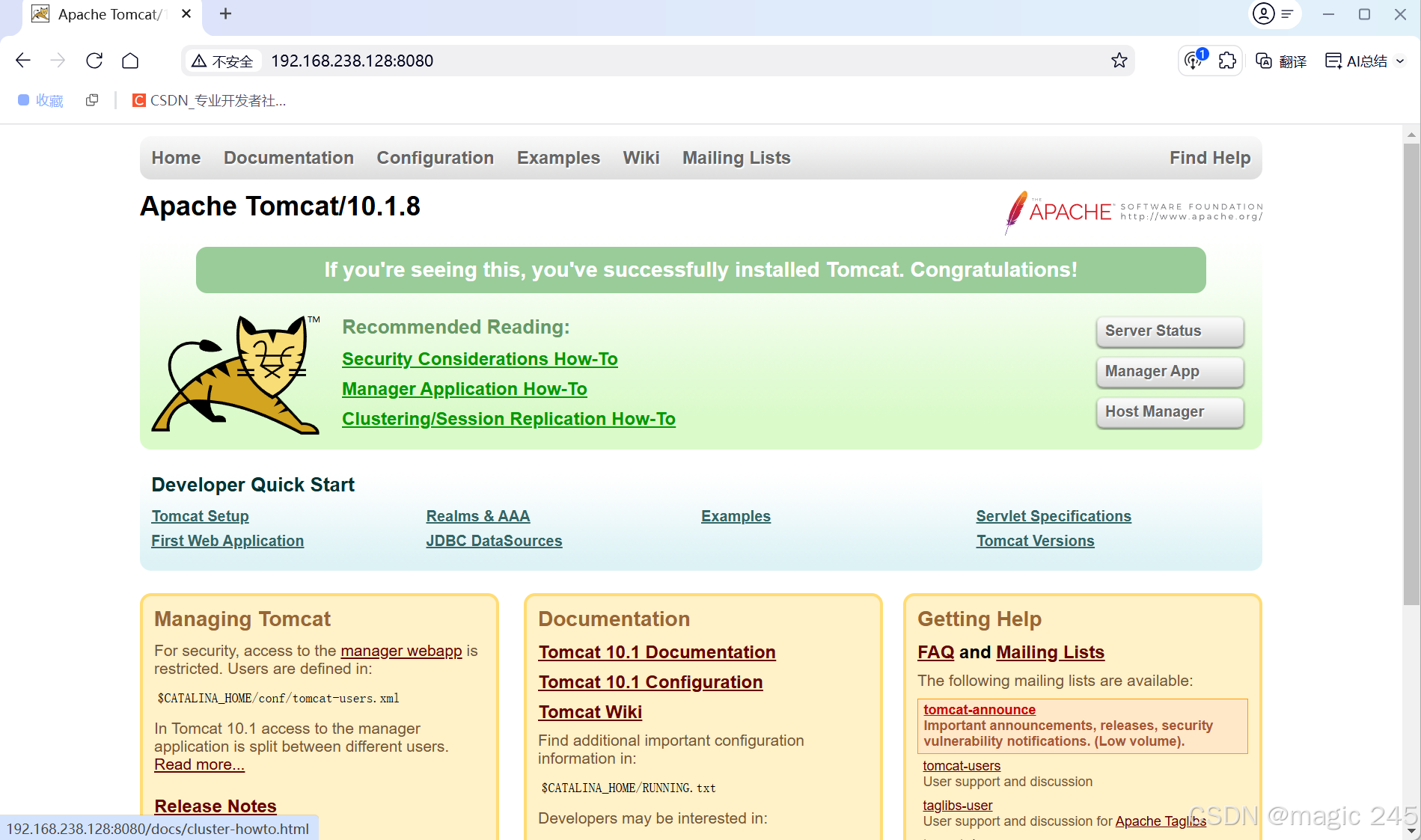Open the Configuration menu item
The image size is (1421, 840).
(436, 158)
